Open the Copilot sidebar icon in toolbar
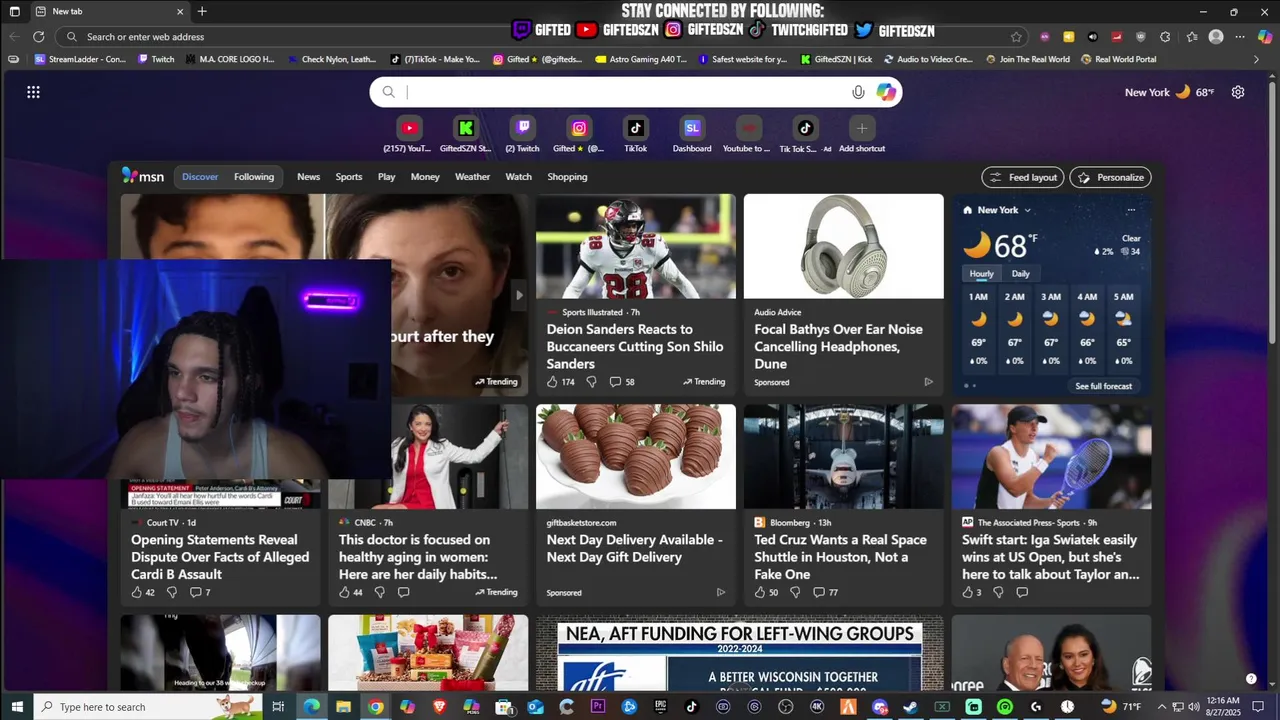This screenshot has height=720, width=1280. tap(1263, 36)
